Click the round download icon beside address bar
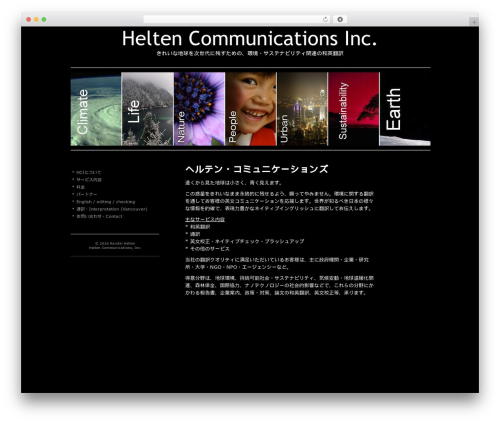Screen dimensions: 500x423 (340, 19)
